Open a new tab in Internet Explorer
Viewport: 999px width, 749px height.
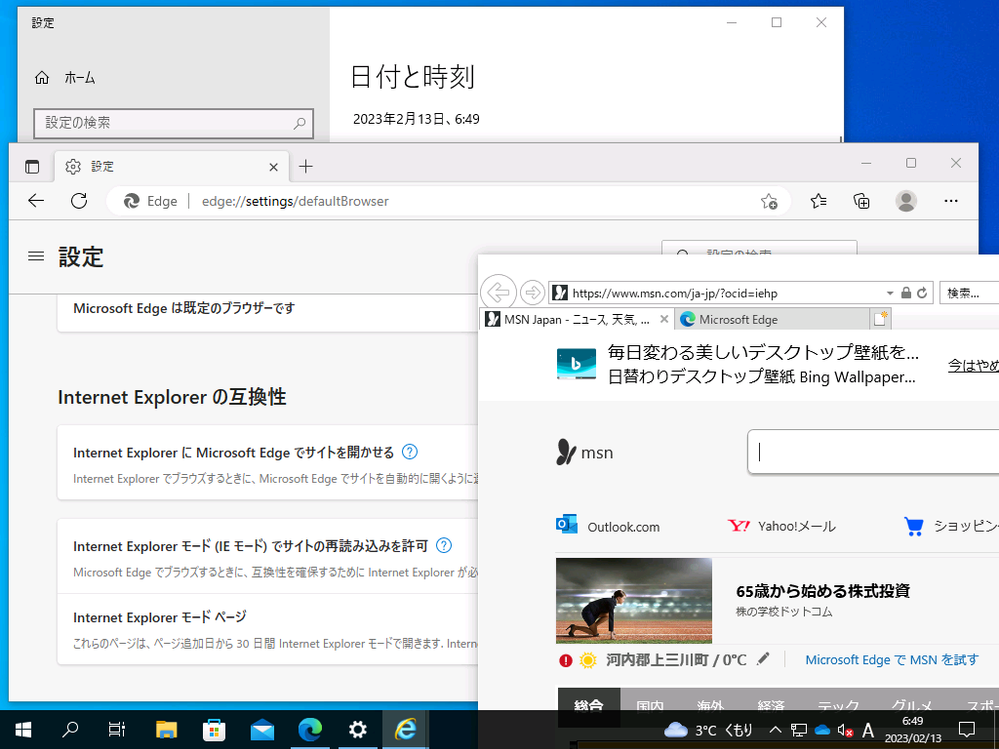880,318
